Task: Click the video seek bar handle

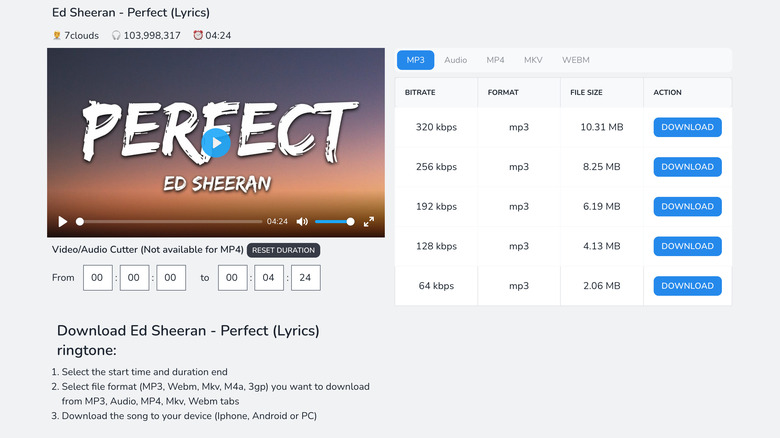Action: click(x=80, y=221)
